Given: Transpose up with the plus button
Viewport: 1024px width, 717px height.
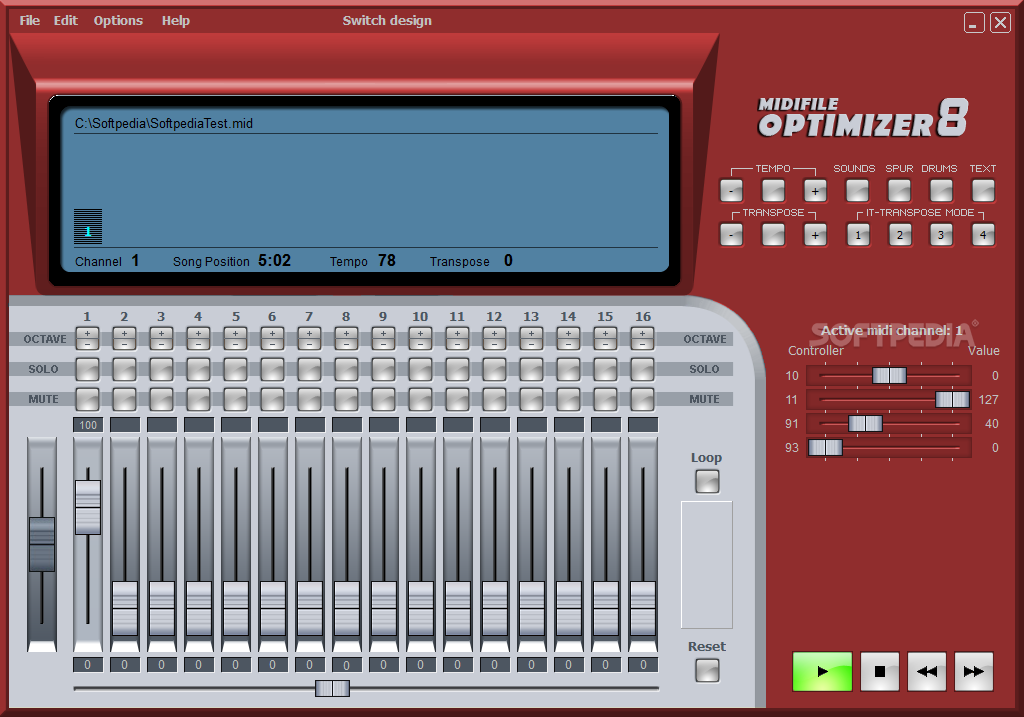Looking at the screenshot, I should [815, 235].
